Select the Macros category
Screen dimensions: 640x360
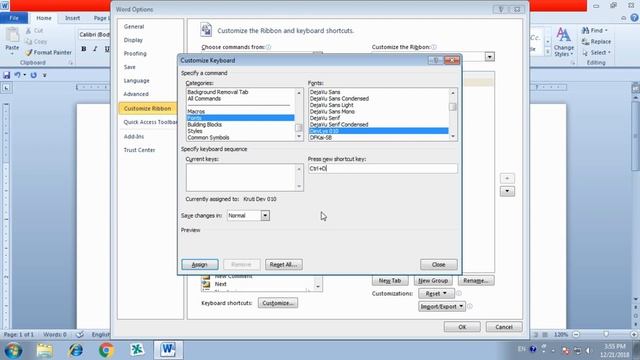point(196,111)
